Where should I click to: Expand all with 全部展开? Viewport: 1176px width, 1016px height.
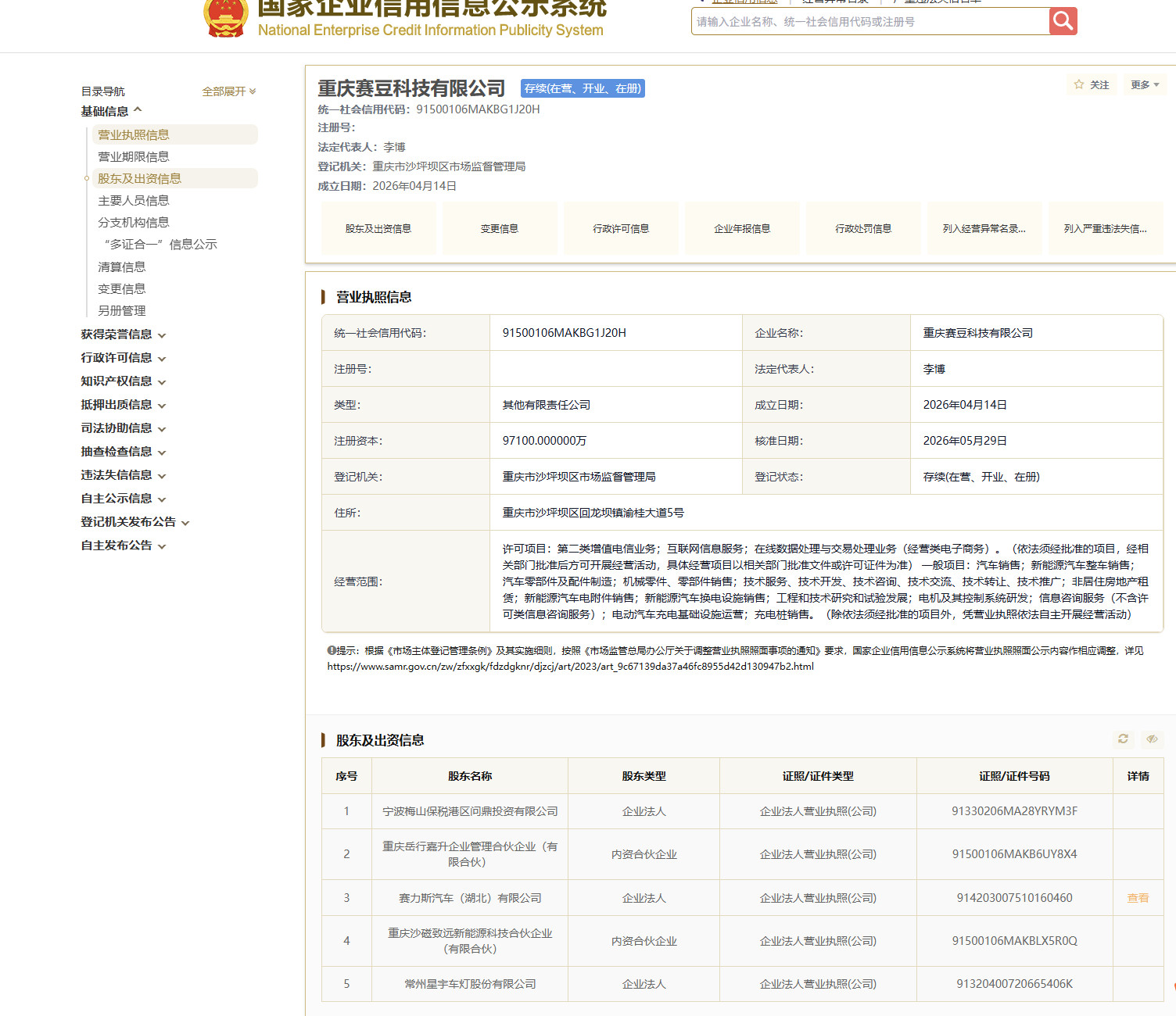[x=228, y=91]
